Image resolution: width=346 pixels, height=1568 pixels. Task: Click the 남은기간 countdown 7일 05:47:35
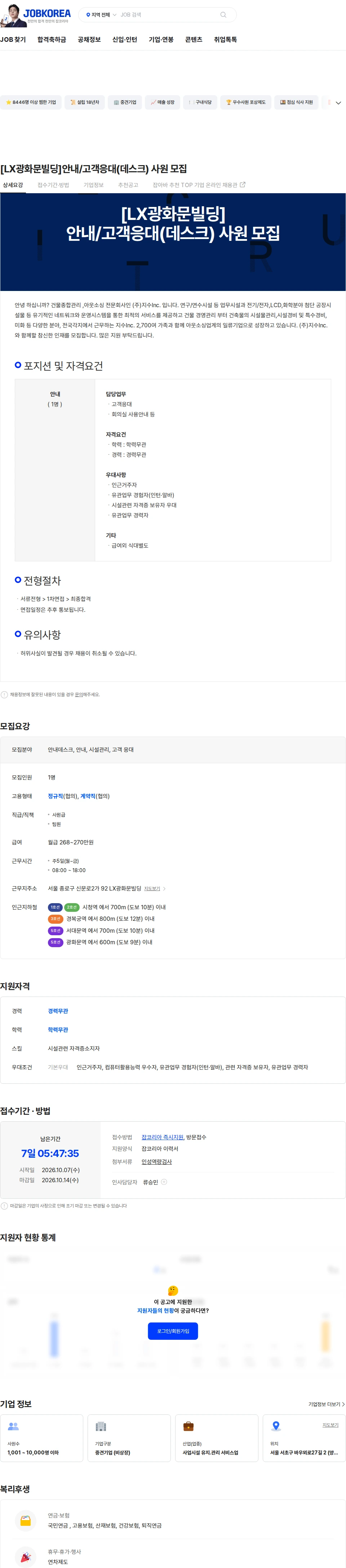pos(50,1153)
